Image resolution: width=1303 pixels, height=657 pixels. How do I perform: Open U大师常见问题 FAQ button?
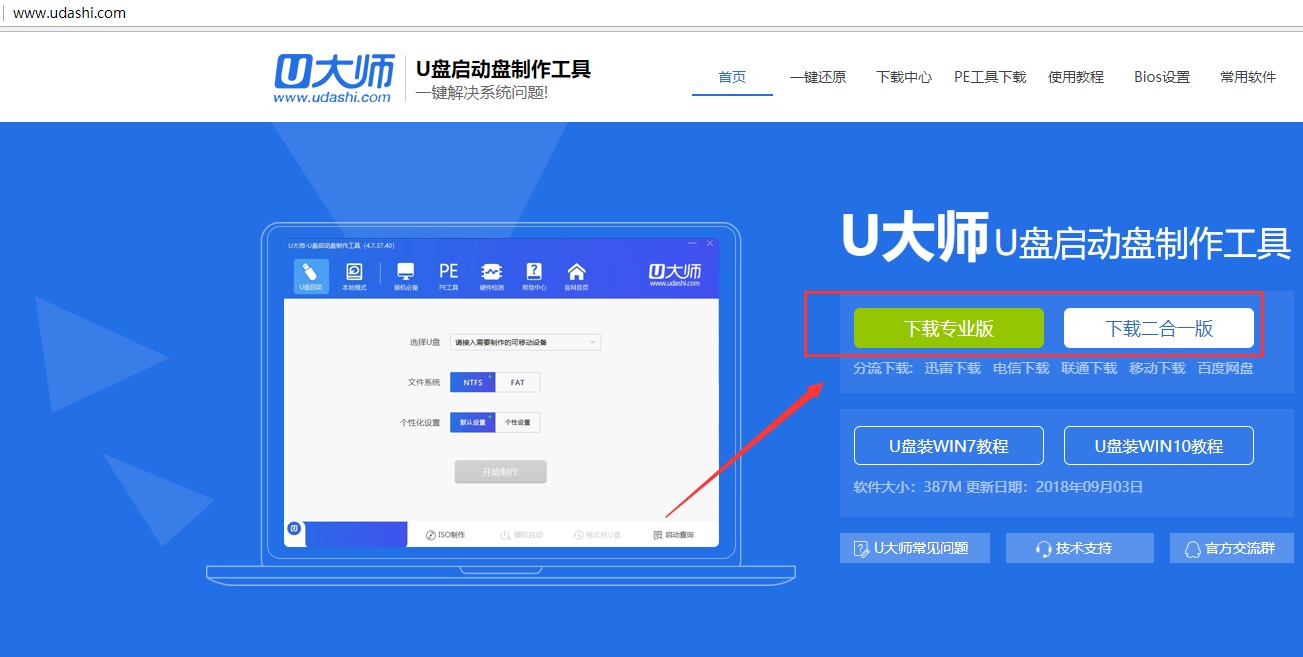915,548
